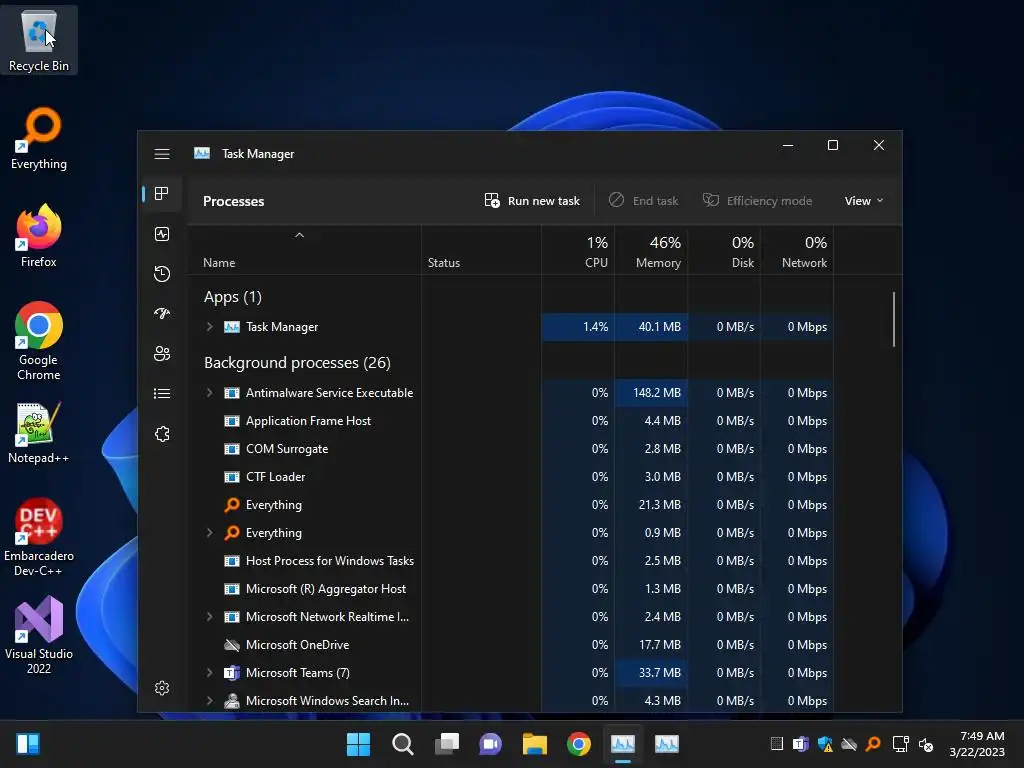Select Embarcadero Dev-C++ desktop shortcut
This screenshot has height=768, width=1024.
39,537
